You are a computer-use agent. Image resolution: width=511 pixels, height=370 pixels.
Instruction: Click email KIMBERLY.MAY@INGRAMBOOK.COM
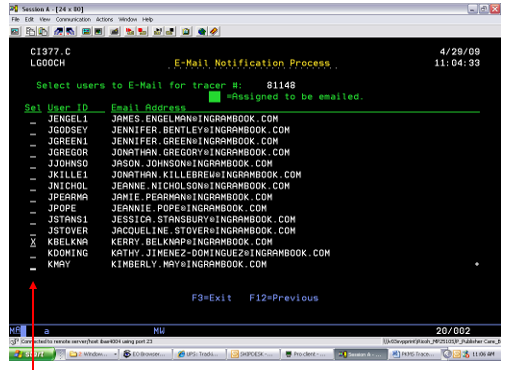[189, 264]
